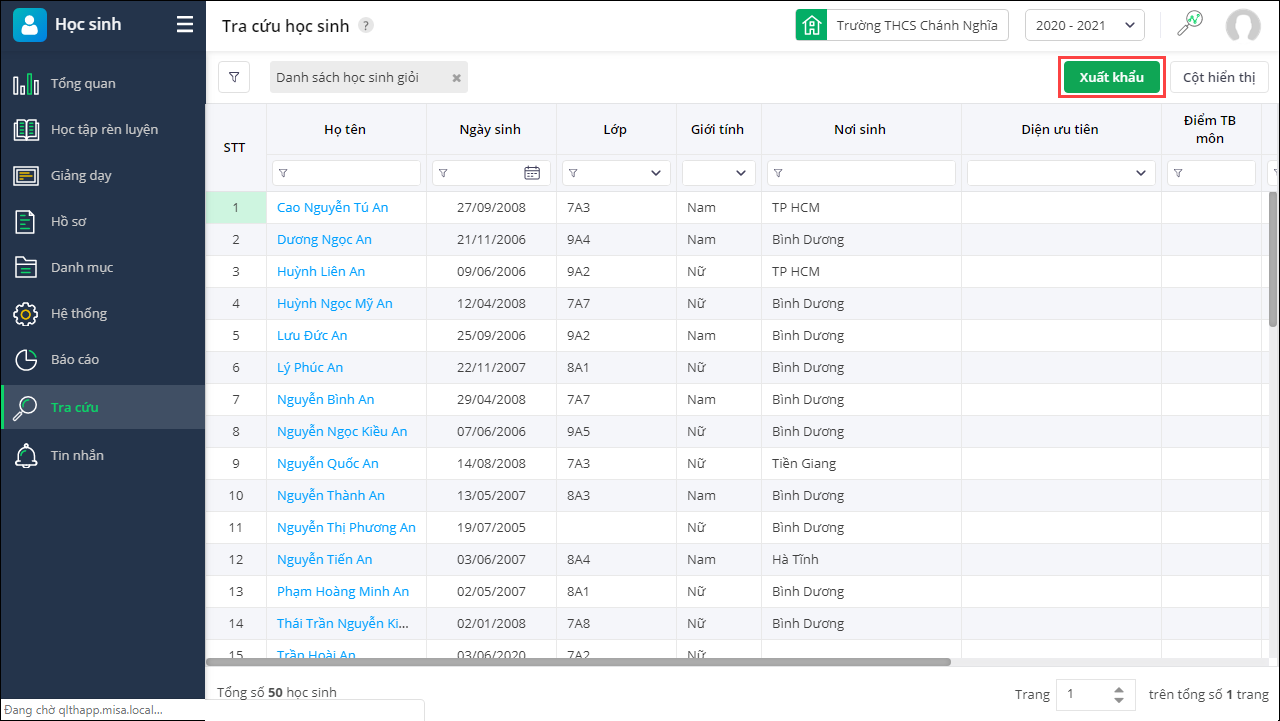The height and width of the screenshot is (721, 1280).
Task: Click the filter funnel icon button
Action: coord(234,77)
